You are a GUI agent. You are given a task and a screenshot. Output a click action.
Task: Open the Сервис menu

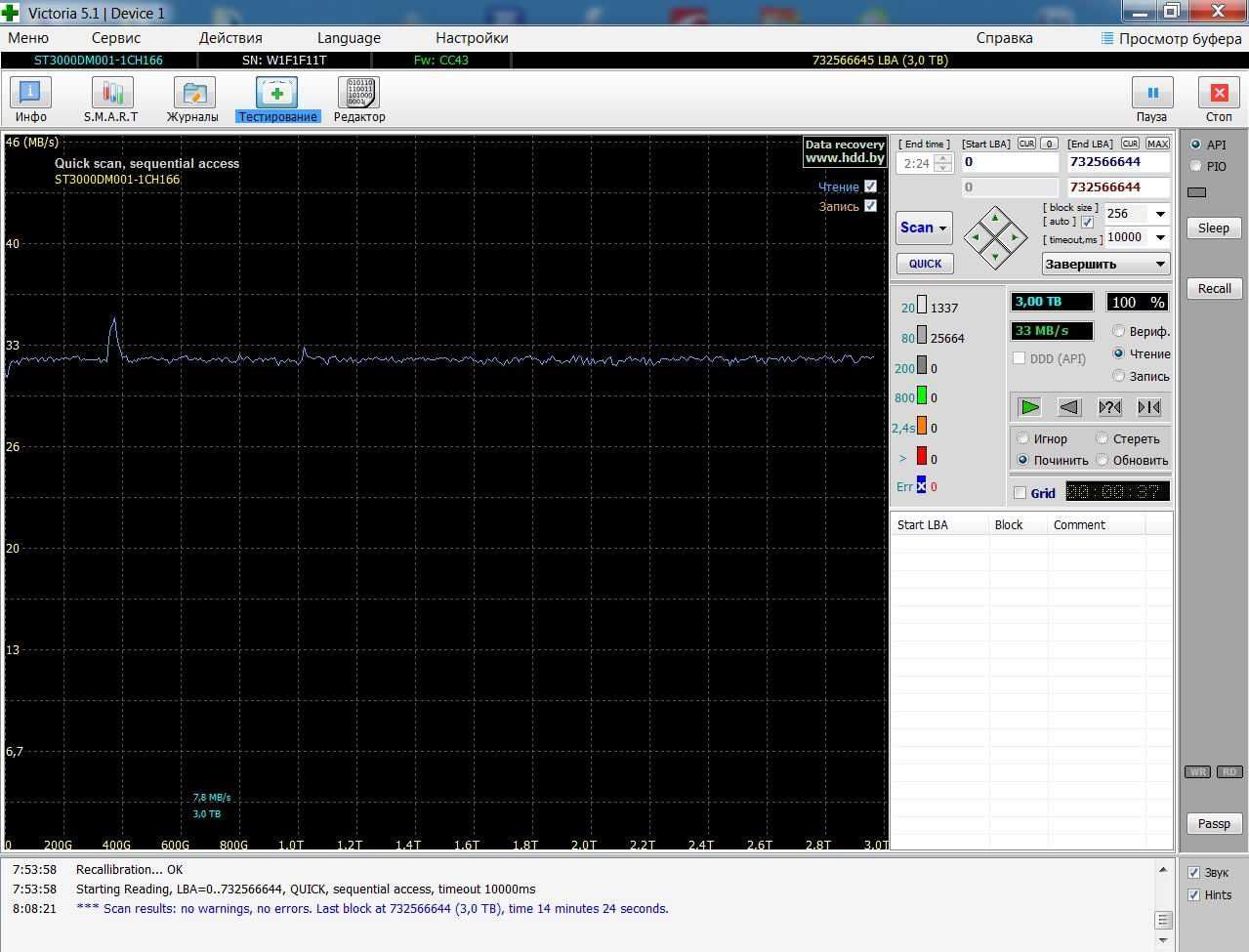pos(116,38)
